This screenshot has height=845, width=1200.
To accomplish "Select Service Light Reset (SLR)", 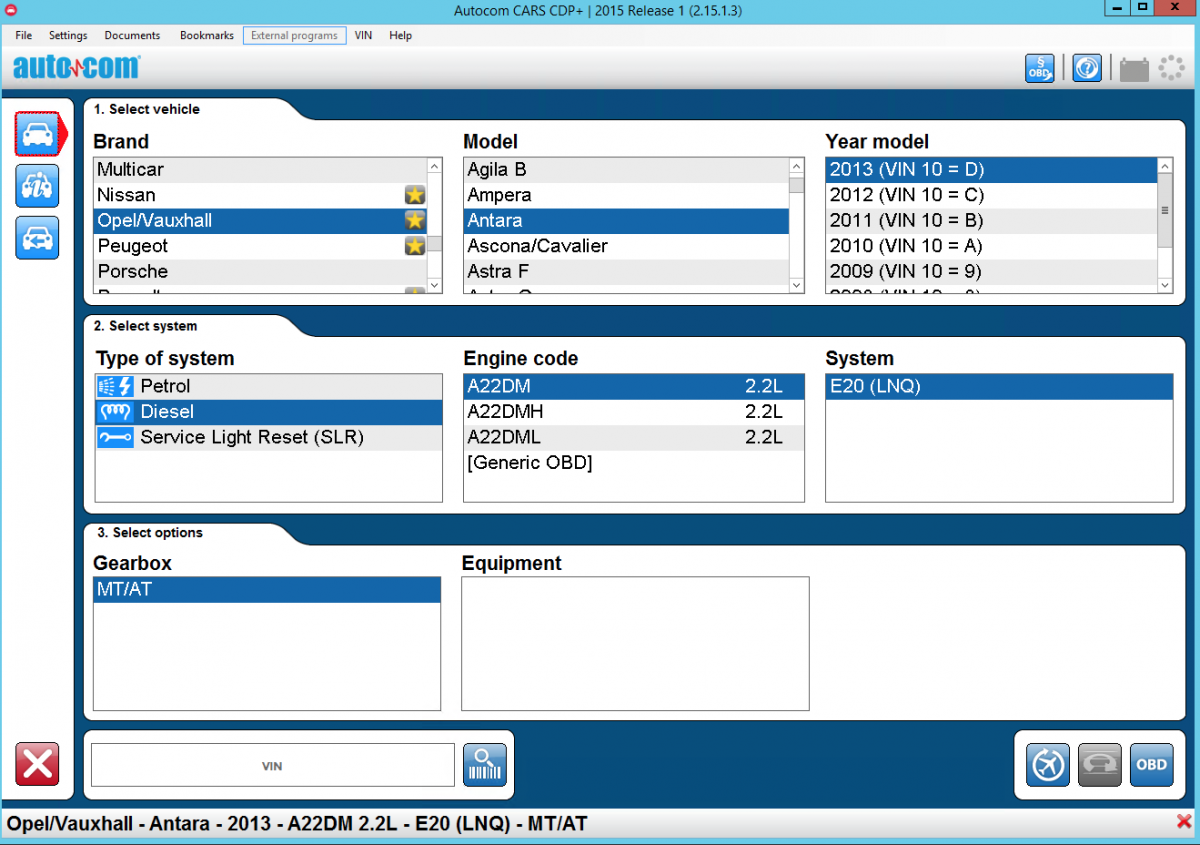I will tap(268, 437).
